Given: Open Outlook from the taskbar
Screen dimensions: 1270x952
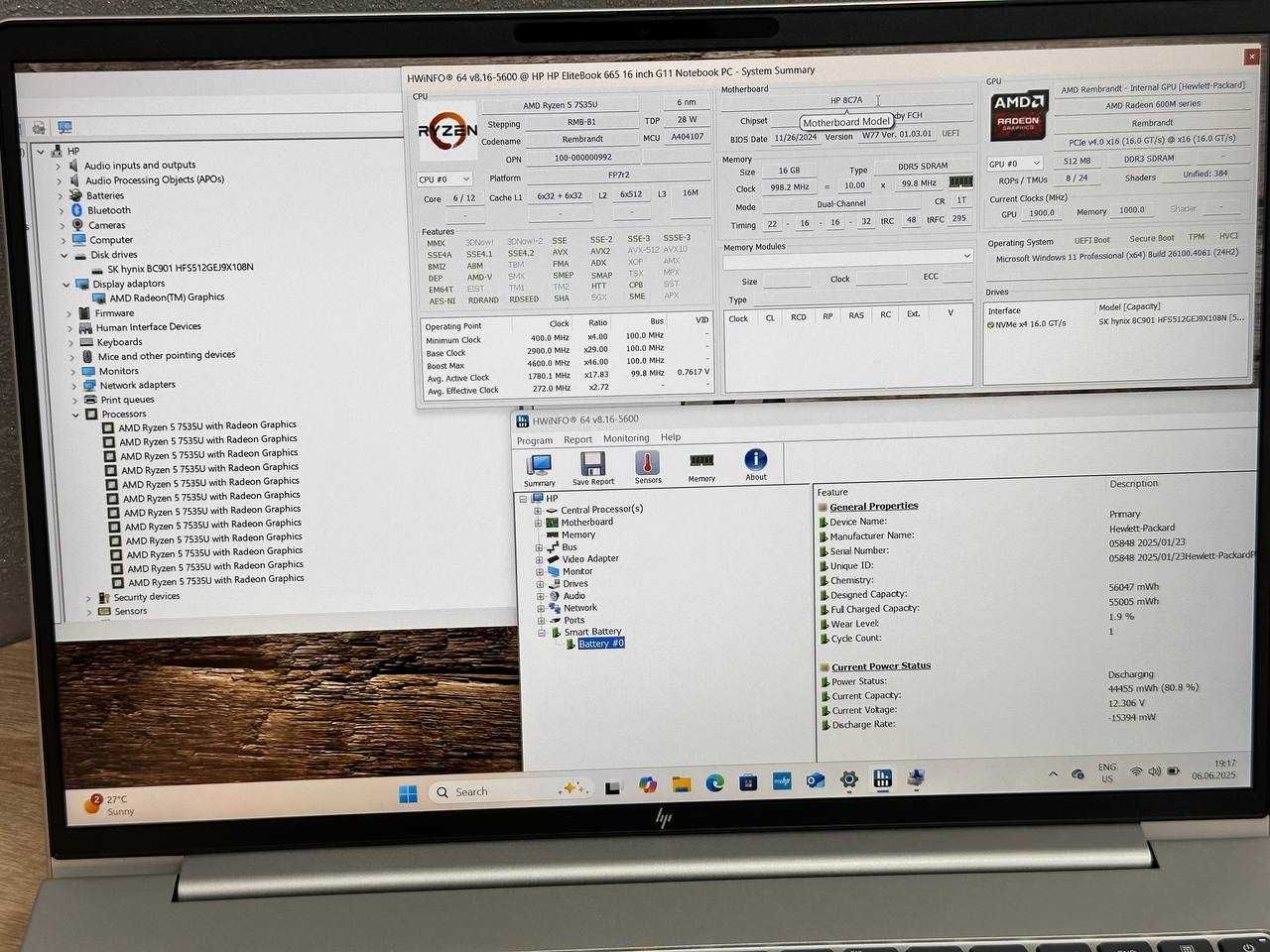Looking at the screenshot, I should point(815,780).
